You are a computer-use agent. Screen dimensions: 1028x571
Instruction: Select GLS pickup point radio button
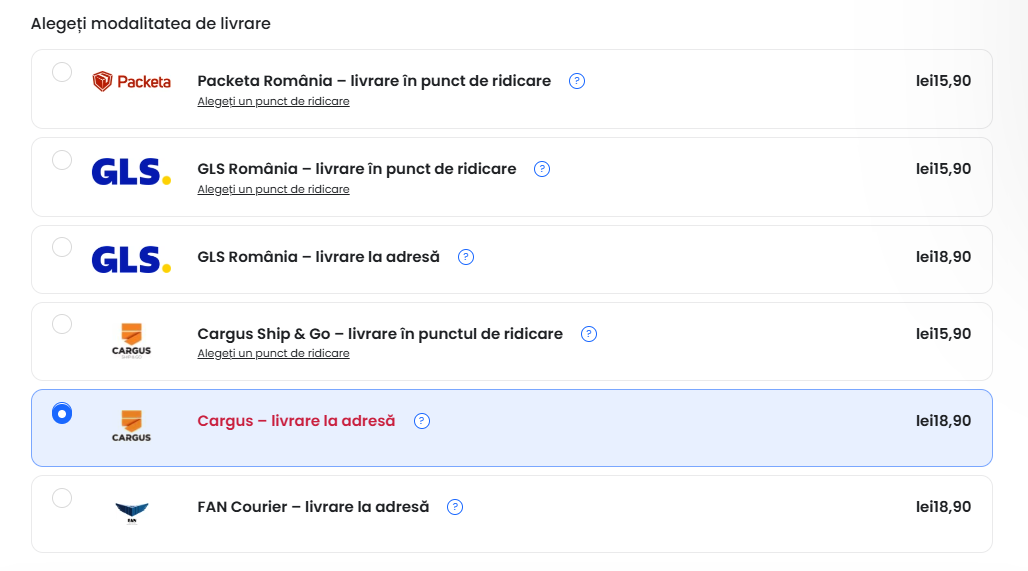(62, 160)
